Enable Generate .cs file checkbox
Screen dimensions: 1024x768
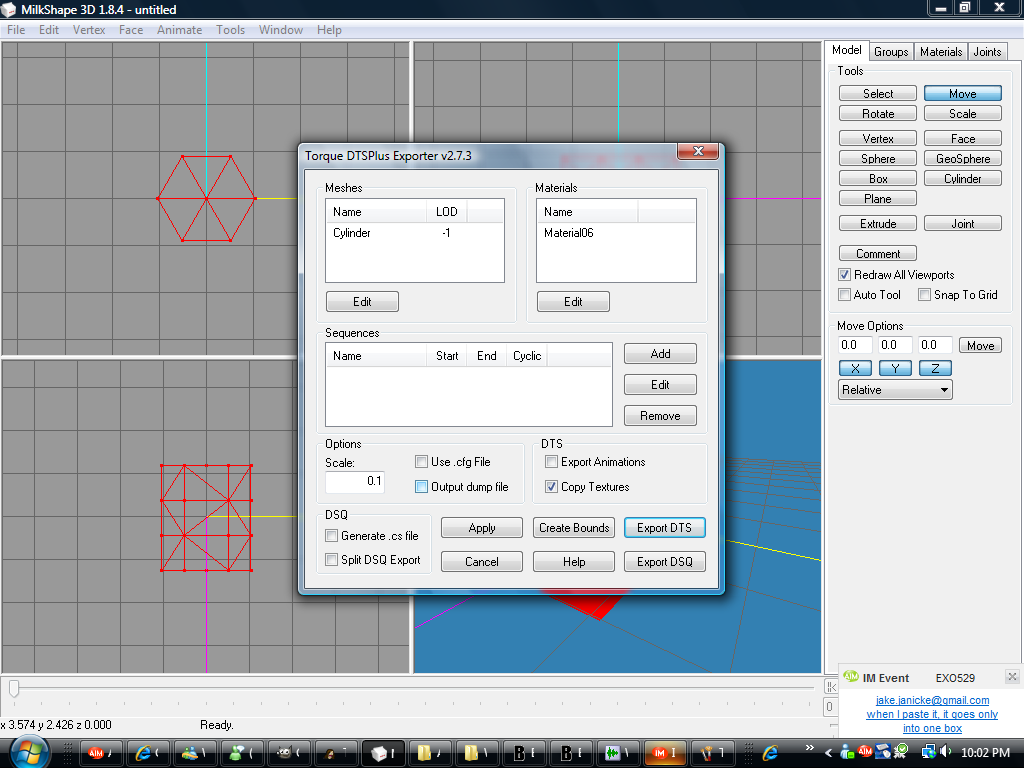331,536
